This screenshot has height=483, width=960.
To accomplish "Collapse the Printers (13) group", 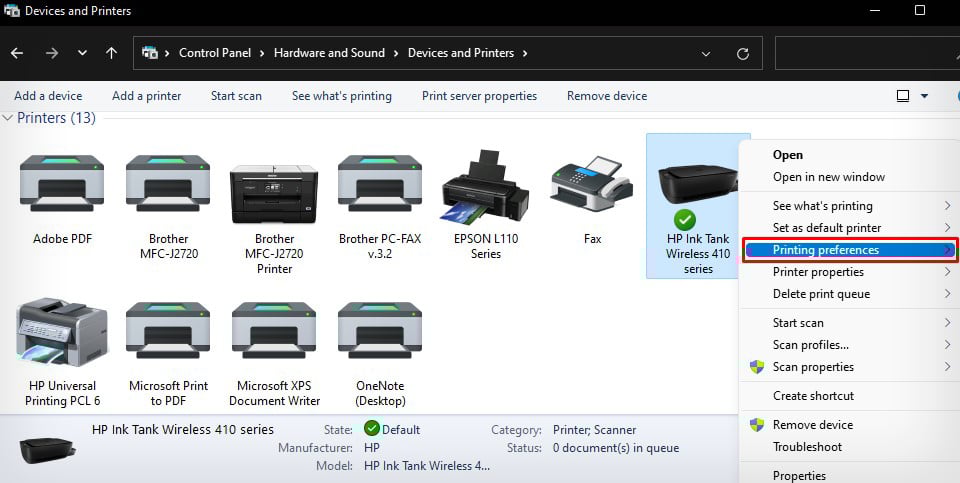I will (8, 118).
